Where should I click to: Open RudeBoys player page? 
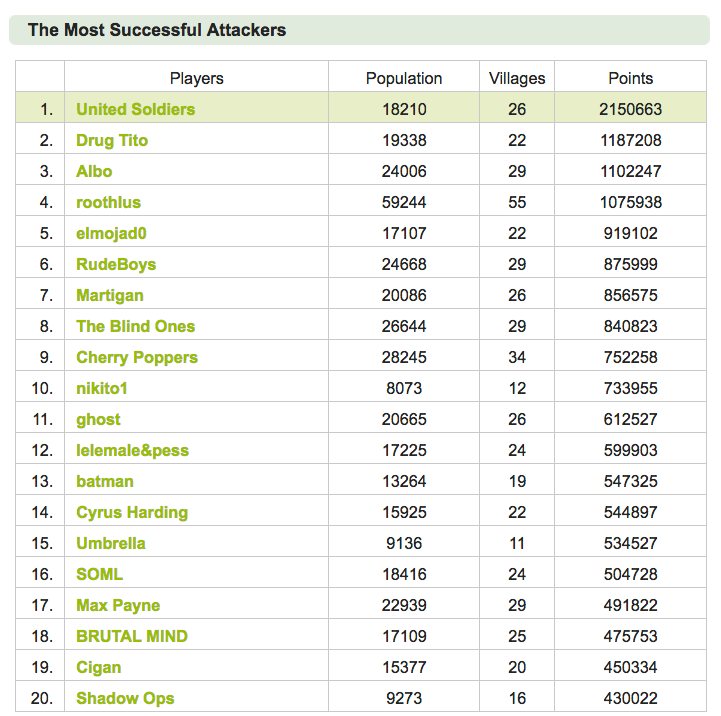coord(116,264)
